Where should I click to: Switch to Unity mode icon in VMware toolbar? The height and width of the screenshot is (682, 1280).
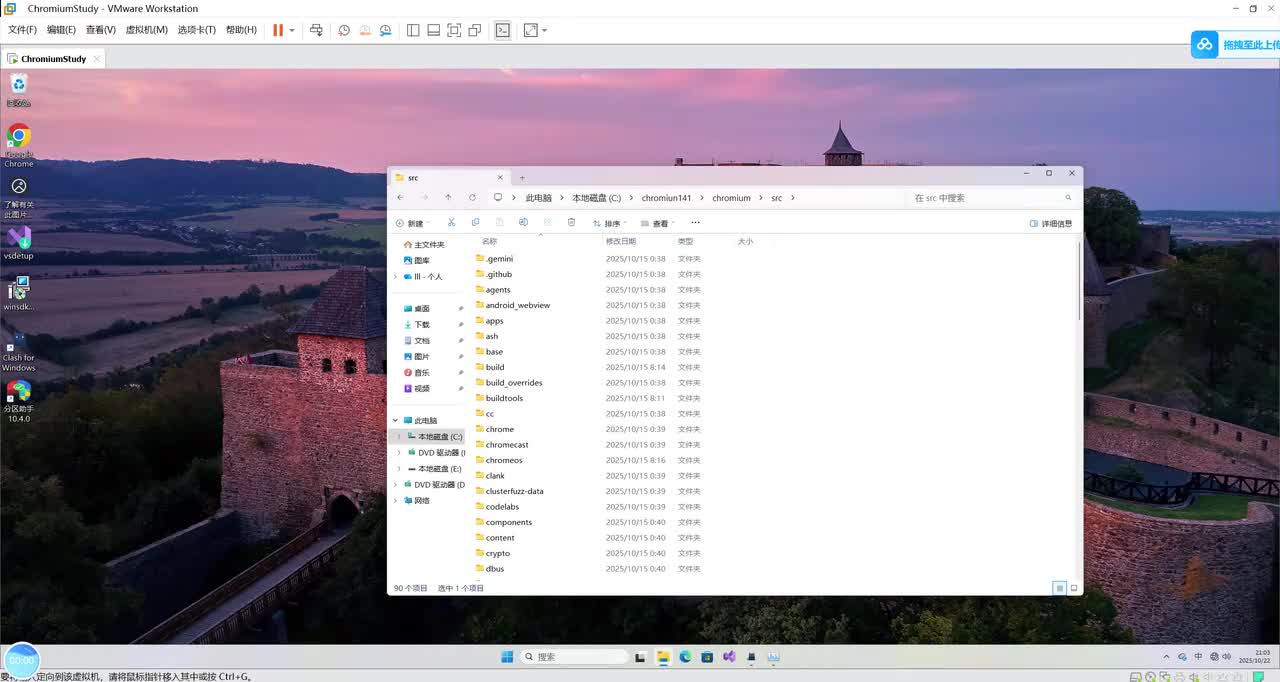(475, 30)
